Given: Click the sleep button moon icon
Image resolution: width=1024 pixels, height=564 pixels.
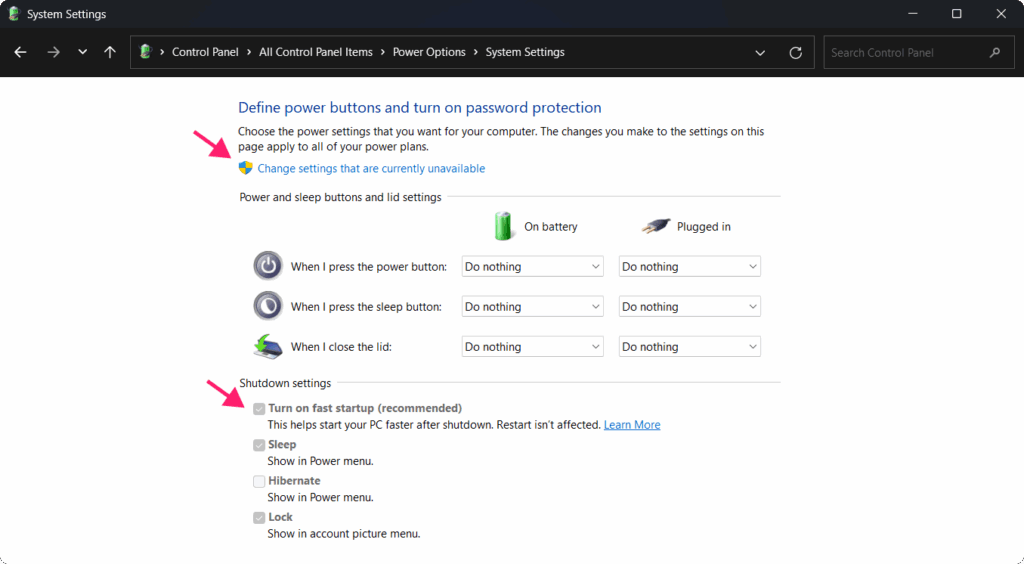Looking at the screenshot, I should (268, 306).
